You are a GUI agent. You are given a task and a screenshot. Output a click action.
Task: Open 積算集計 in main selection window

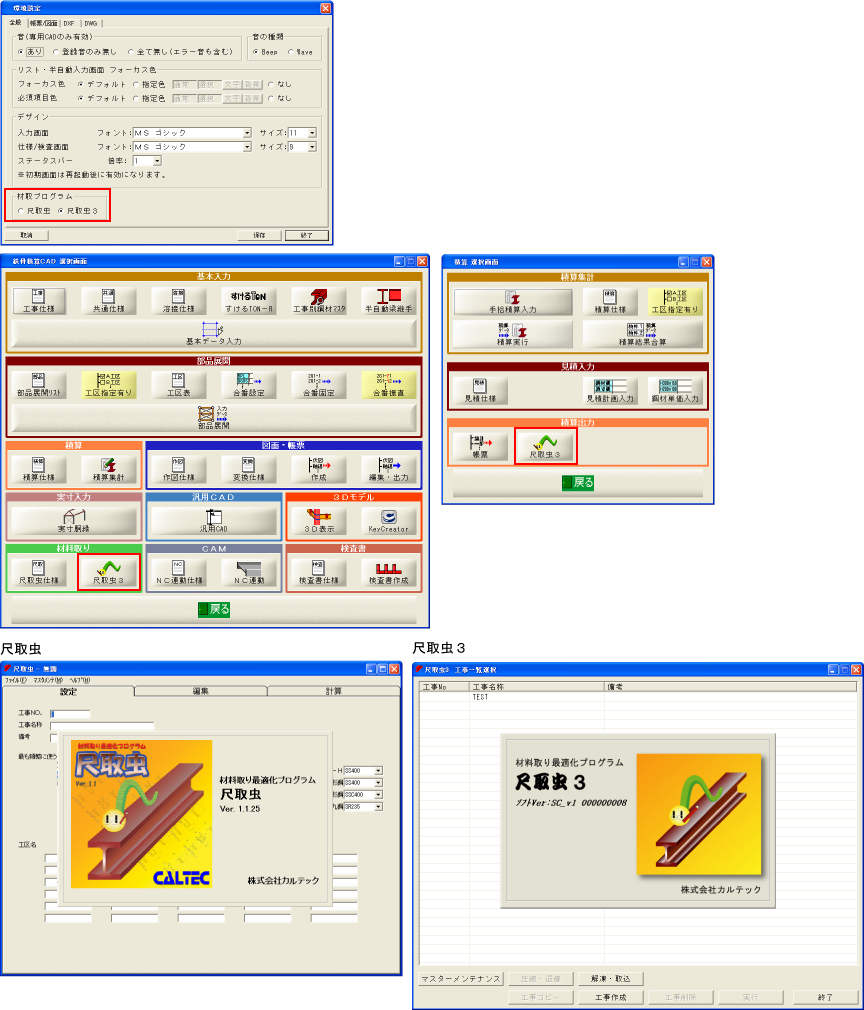[108, 470]
